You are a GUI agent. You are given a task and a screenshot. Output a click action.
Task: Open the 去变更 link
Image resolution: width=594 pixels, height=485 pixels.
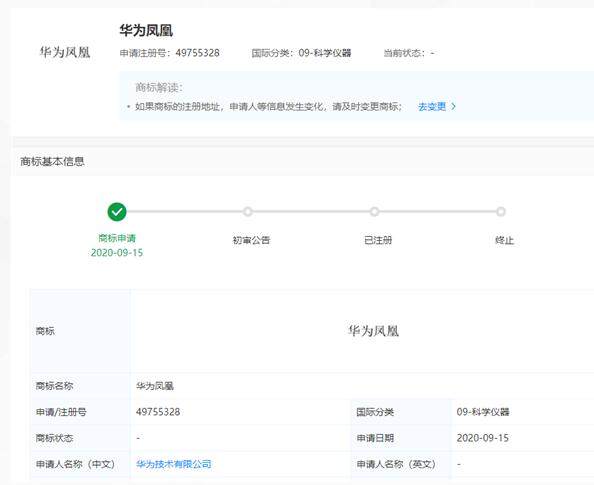432,107
